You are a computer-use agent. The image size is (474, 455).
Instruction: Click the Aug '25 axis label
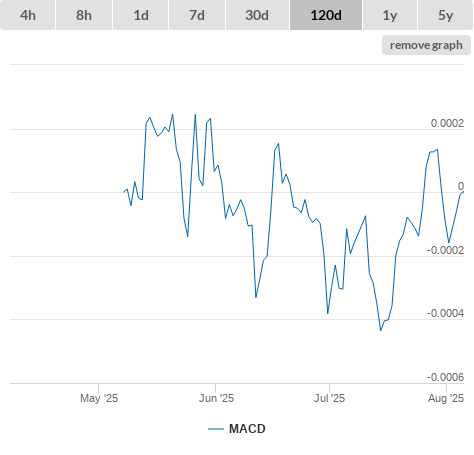pos(446,398)
